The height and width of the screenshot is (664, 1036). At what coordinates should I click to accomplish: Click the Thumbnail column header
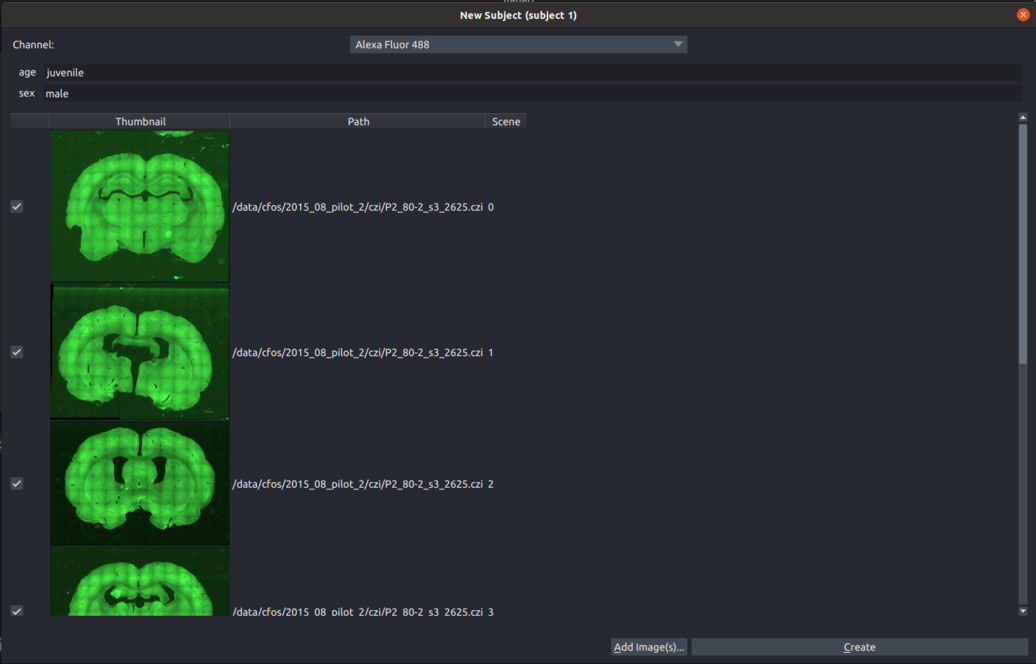coord(140,122)
